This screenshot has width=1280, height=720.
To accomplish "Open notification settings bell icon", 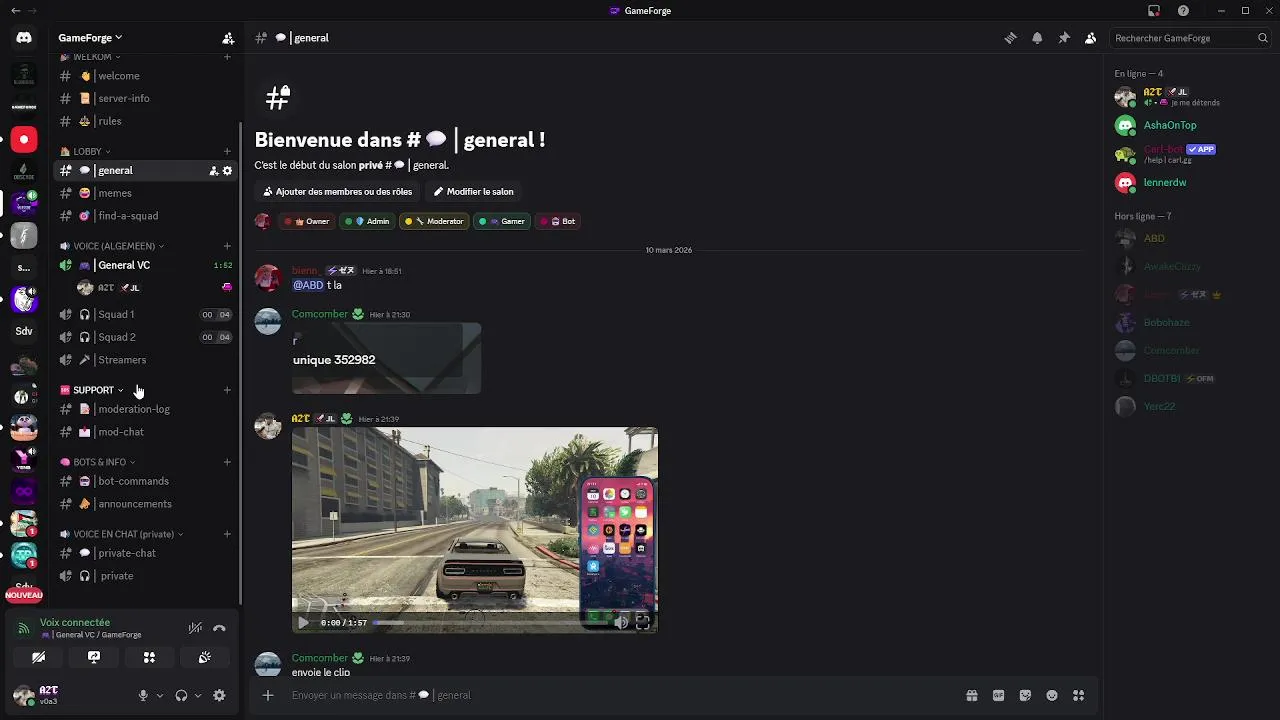I will (x=1037, y=38).
